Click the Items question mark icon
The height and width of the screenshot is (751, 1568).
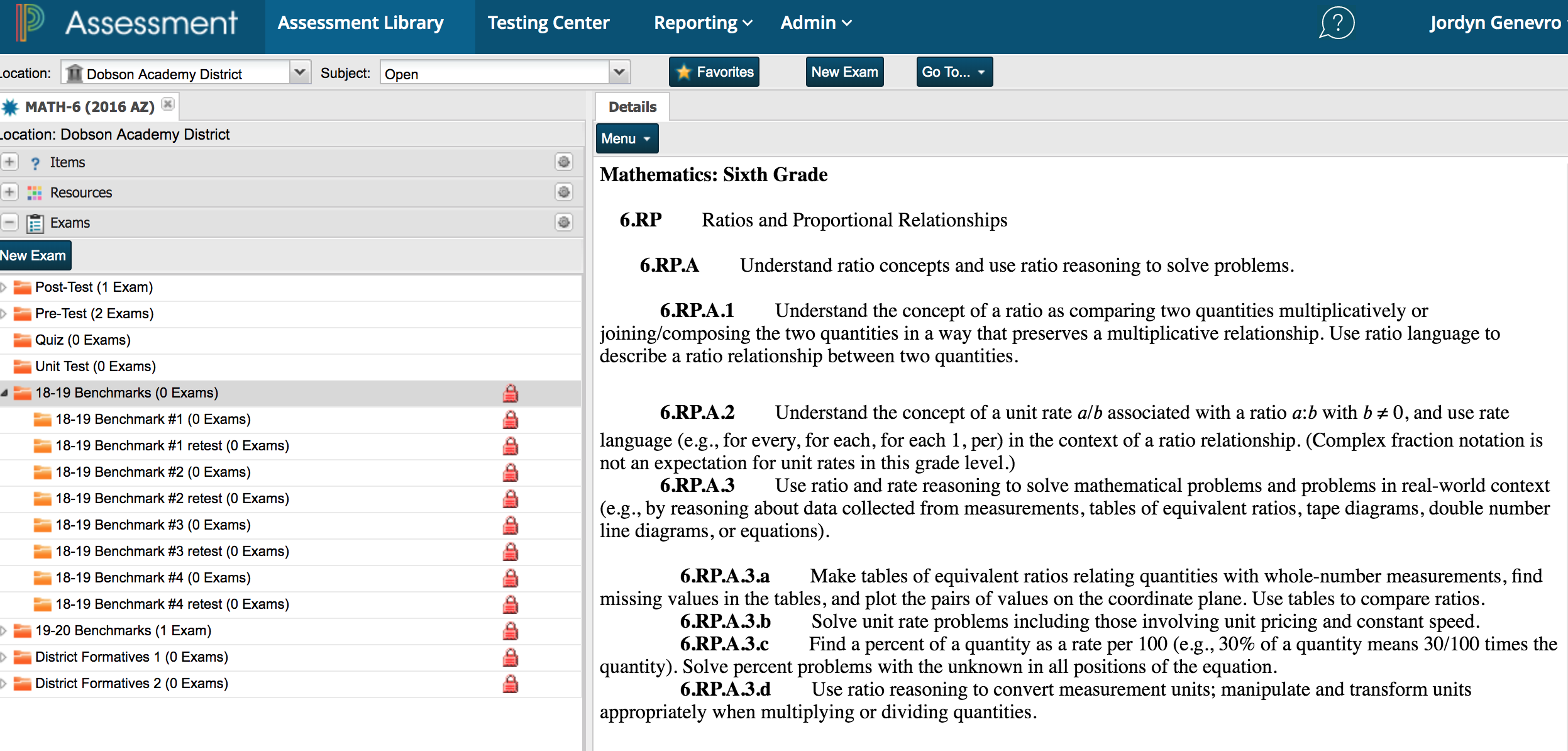pos(35,164)
